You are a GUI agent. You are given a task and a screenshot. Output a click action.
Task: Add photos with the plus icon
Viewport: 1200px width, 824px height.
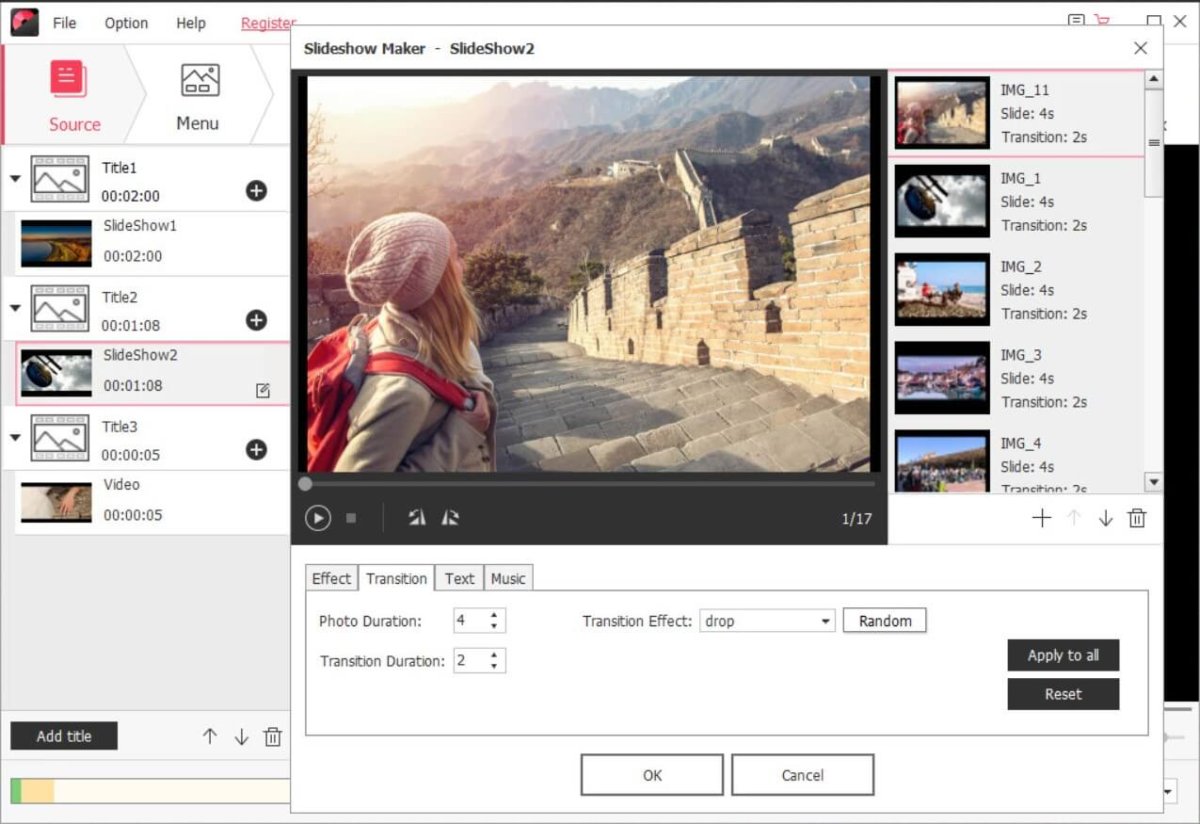[1041, 518]
